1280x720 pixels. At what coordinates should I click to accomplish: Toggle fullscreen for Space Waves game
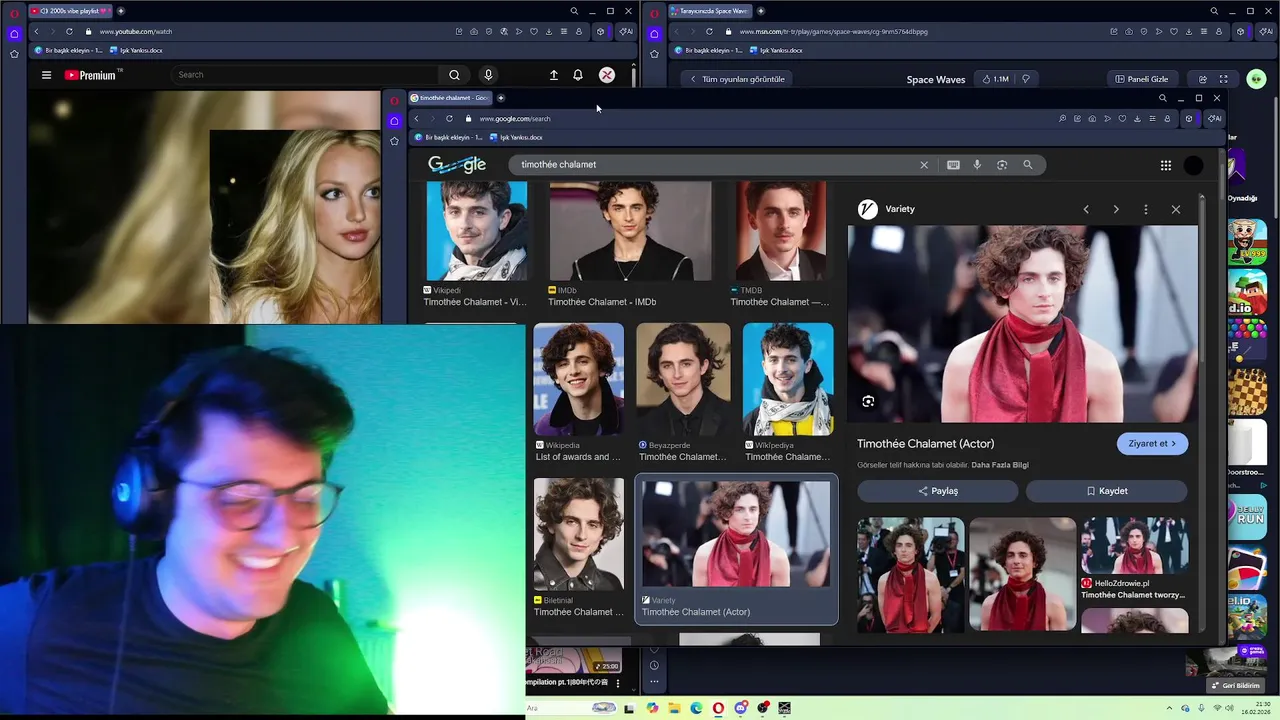tap(1223, 79)
